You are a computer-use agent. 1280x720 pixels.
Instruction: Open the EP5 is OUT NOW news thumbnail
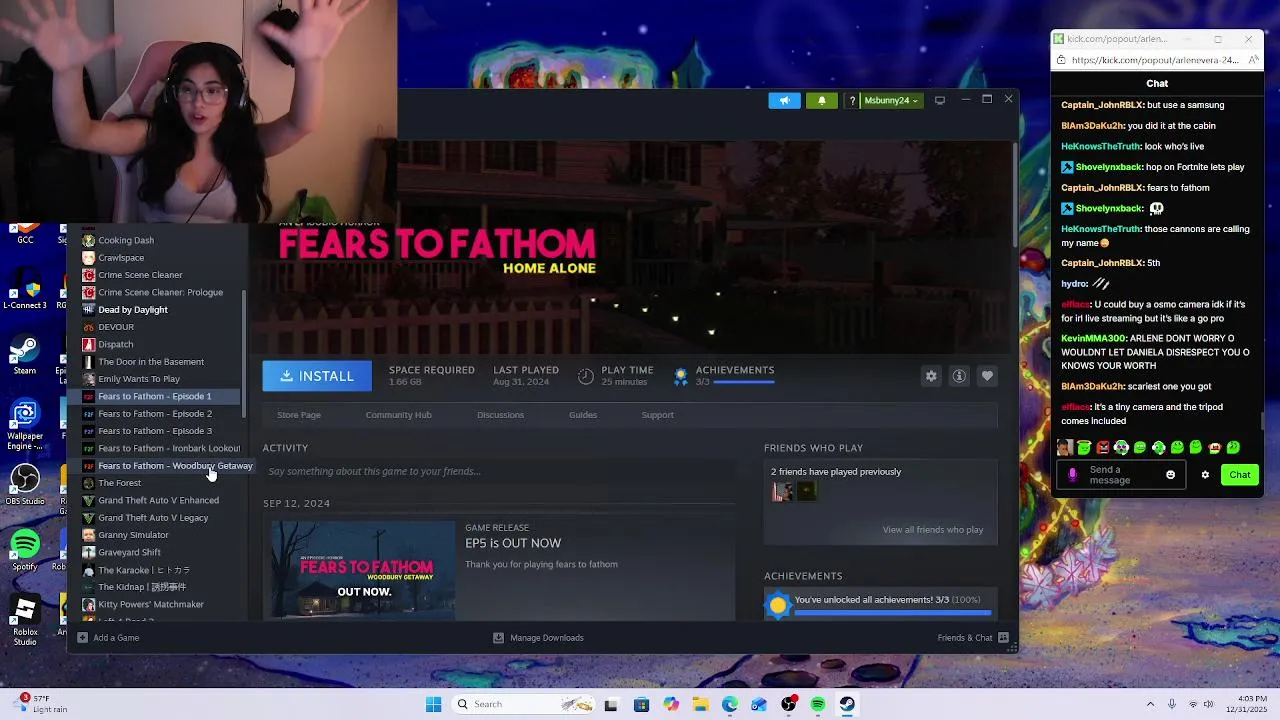[364, 570]
